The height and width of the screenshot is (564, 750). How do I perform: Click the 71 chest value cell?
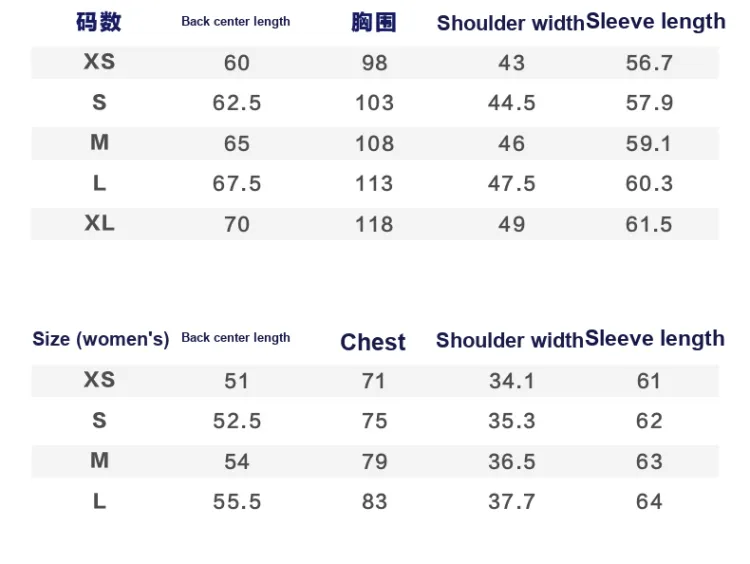pos(374,381)
